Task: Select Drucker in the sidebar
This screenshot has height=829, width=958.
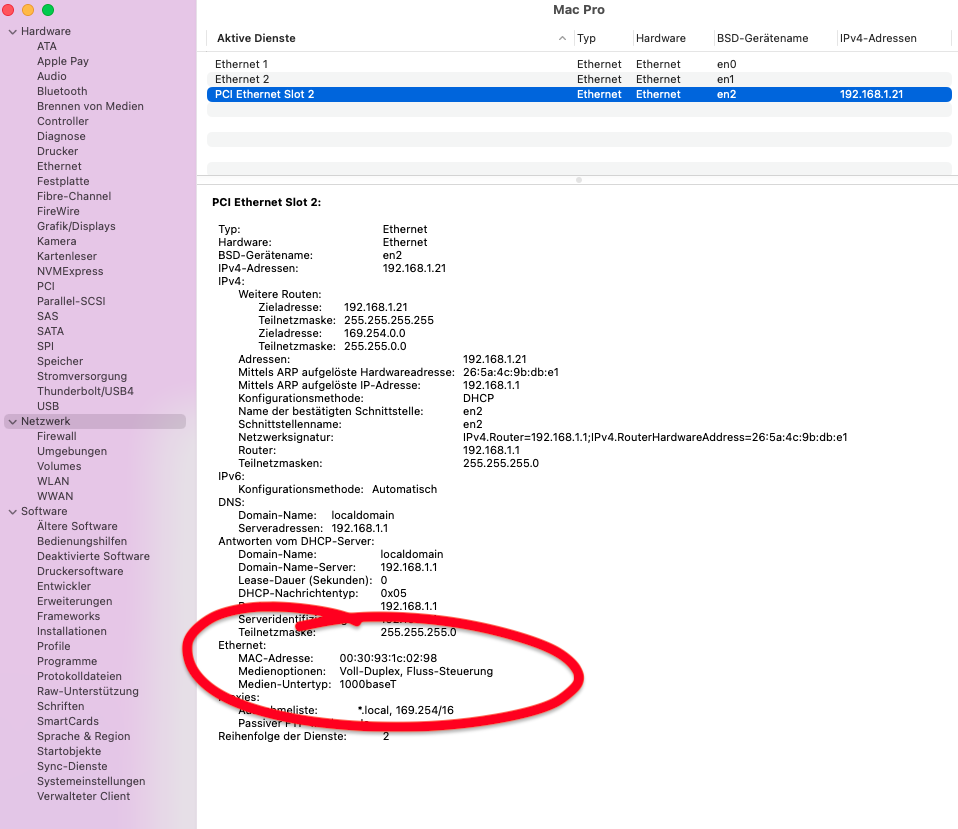Action: click(57, 152)
